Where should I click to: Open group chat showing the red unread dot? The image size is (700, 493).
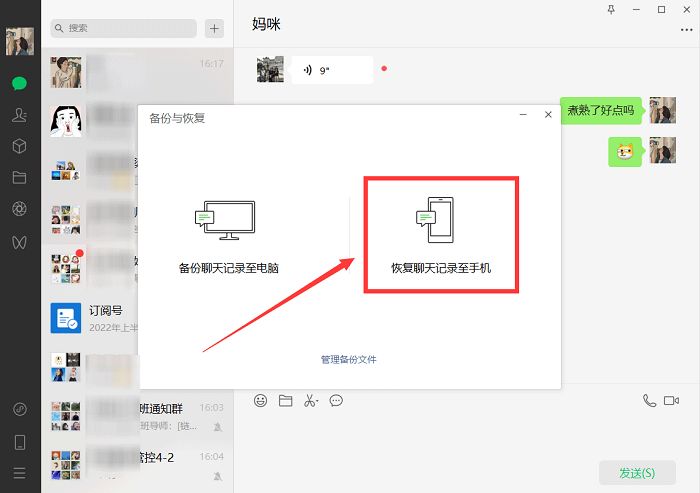90,269
